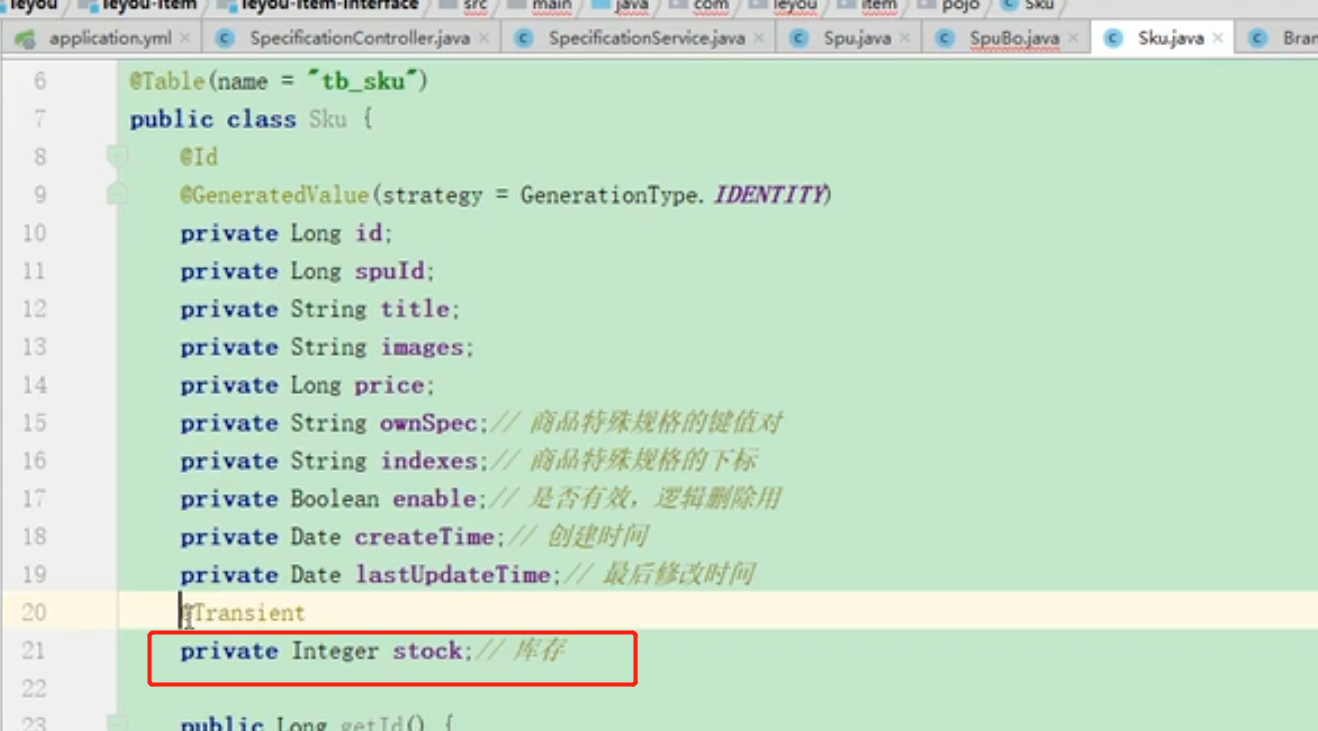The width and height of the screenshot is (1318, 731).
Task: Click the comment 最后修改时间 on line 19
Action: point(678,575)
